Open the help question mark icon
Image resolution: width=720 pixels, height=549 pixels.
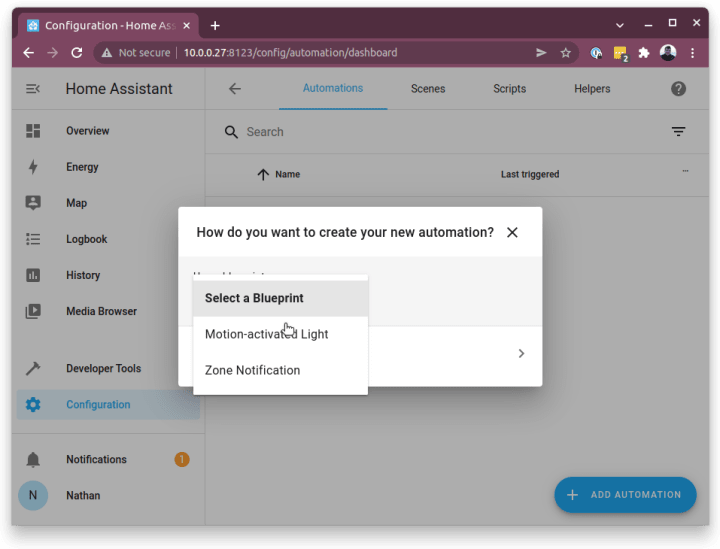[678, 89]
